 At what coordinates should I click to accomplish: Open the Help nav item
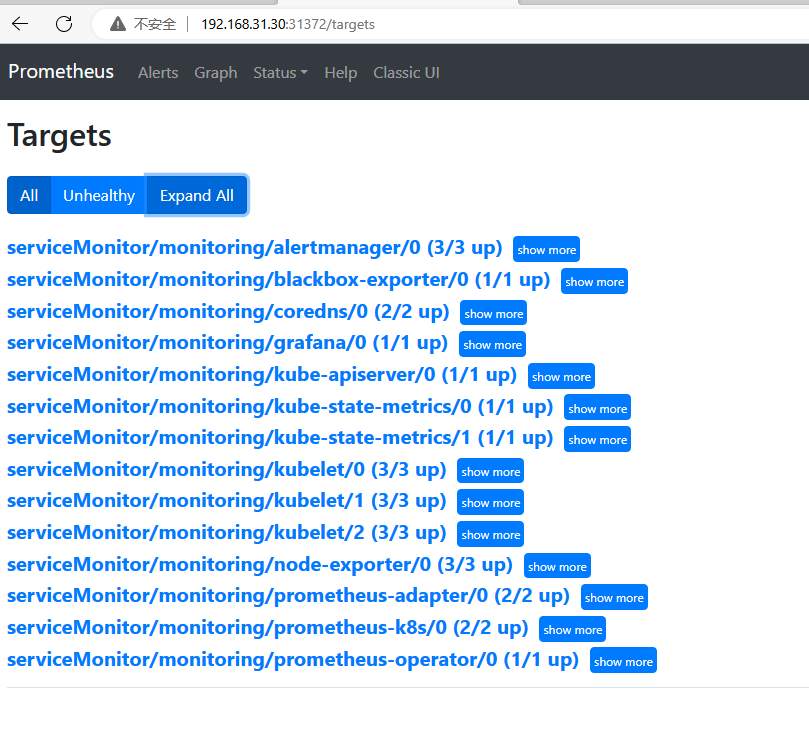click(x=341, y=73)
